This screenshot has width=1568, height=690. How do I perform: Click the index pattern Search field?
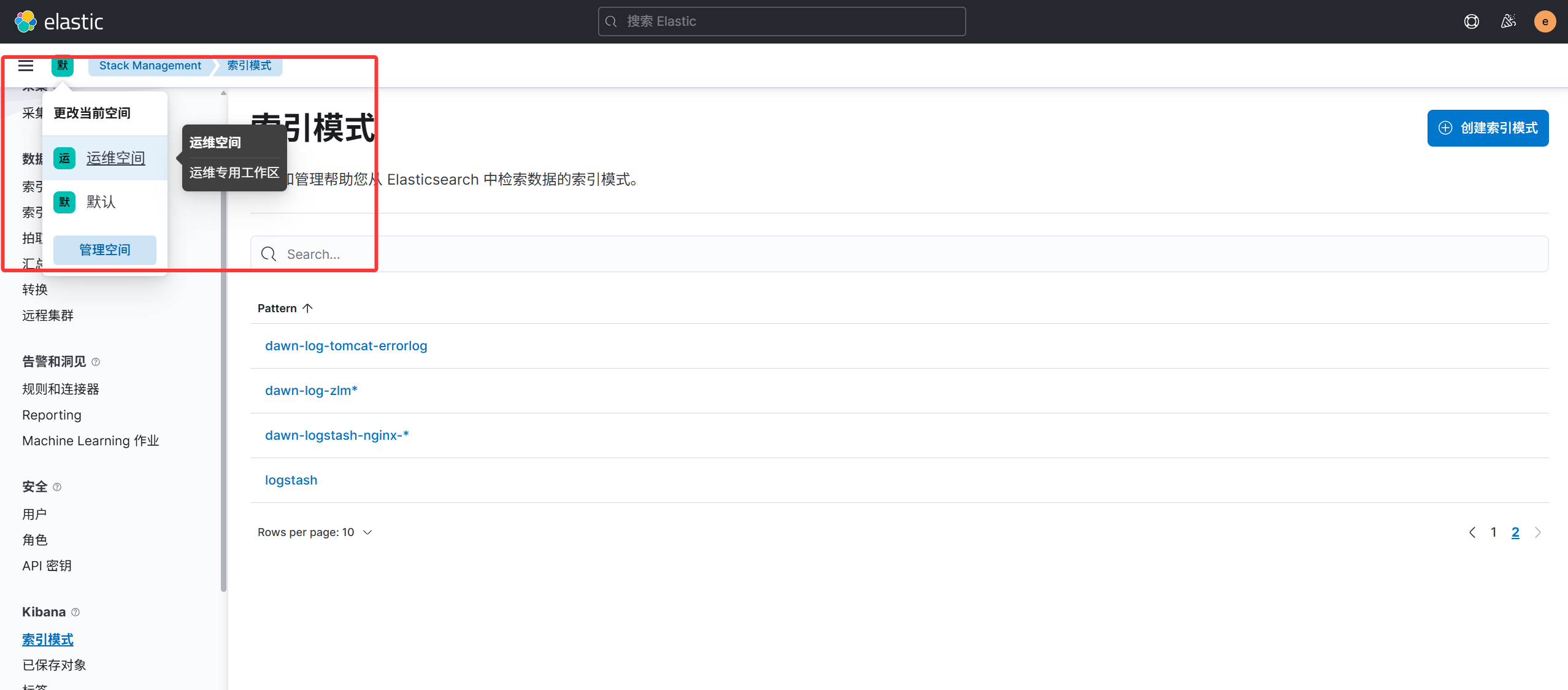pyautogui.click(x=899, y=254)
